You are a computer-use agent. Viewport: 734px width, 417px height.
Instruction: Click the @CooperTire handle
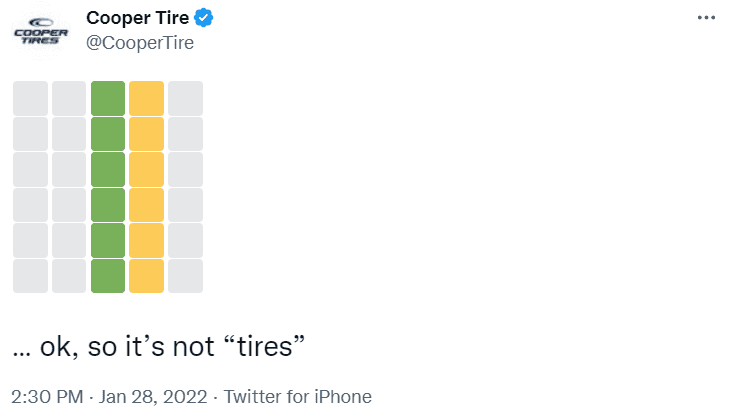pyautogui.click(x=140, y=43)
